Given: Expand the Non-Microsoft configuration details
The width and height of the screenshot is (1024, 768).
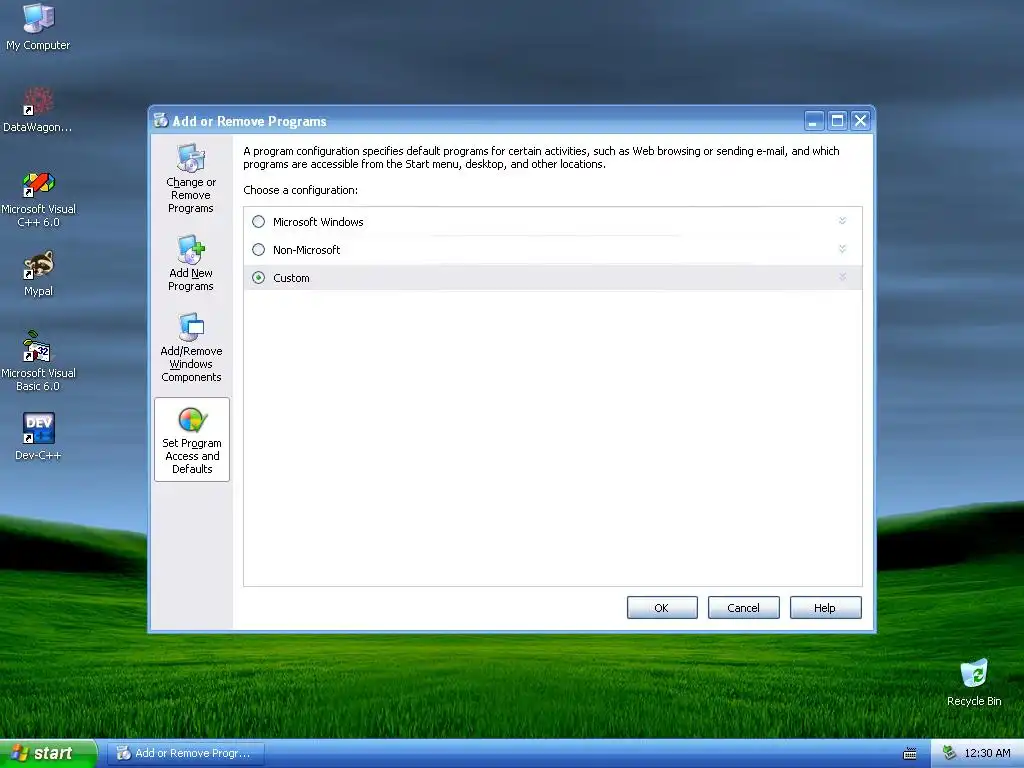Looking at the screenshot, I should 842,249.
